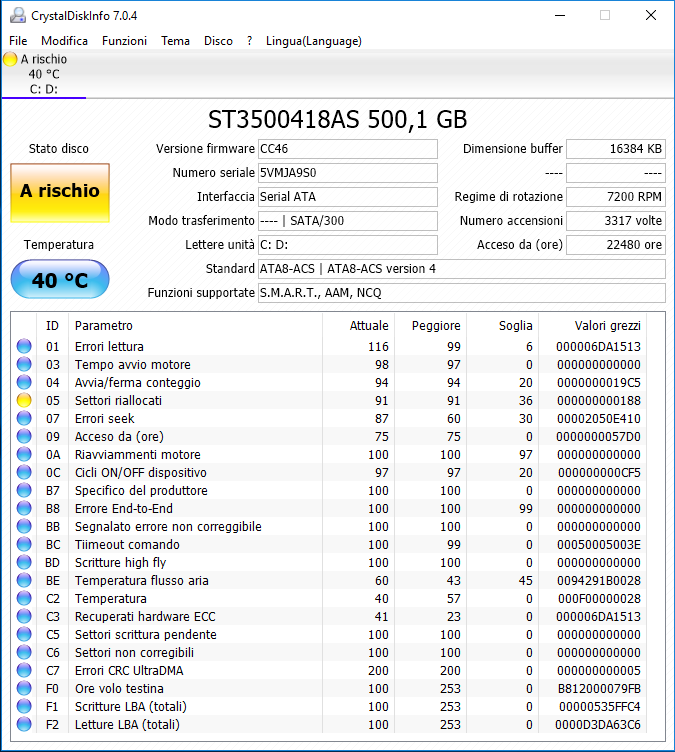Click the Attuale column header

(x=358, y=326)
